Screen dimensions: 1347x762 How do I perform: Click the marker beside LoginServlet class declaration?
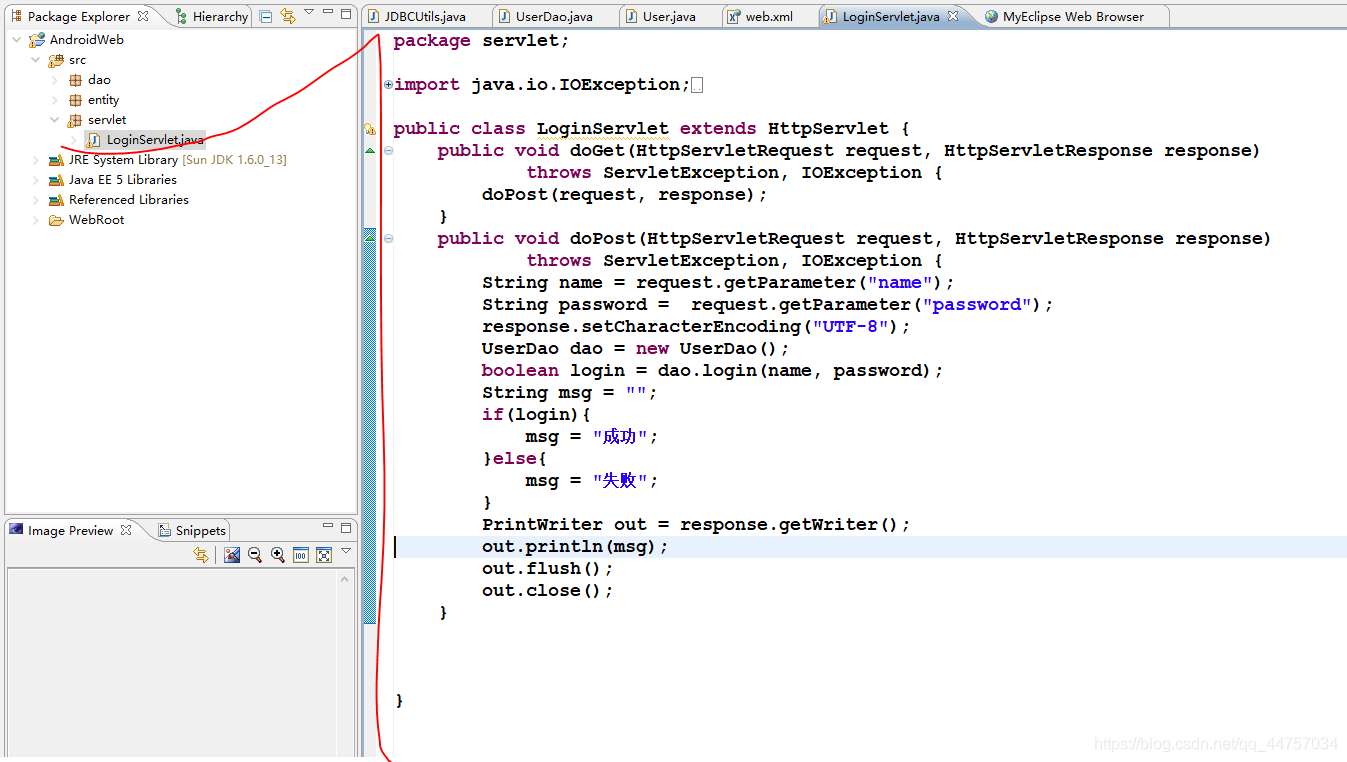pyautogui.click(x=371, y=128)
